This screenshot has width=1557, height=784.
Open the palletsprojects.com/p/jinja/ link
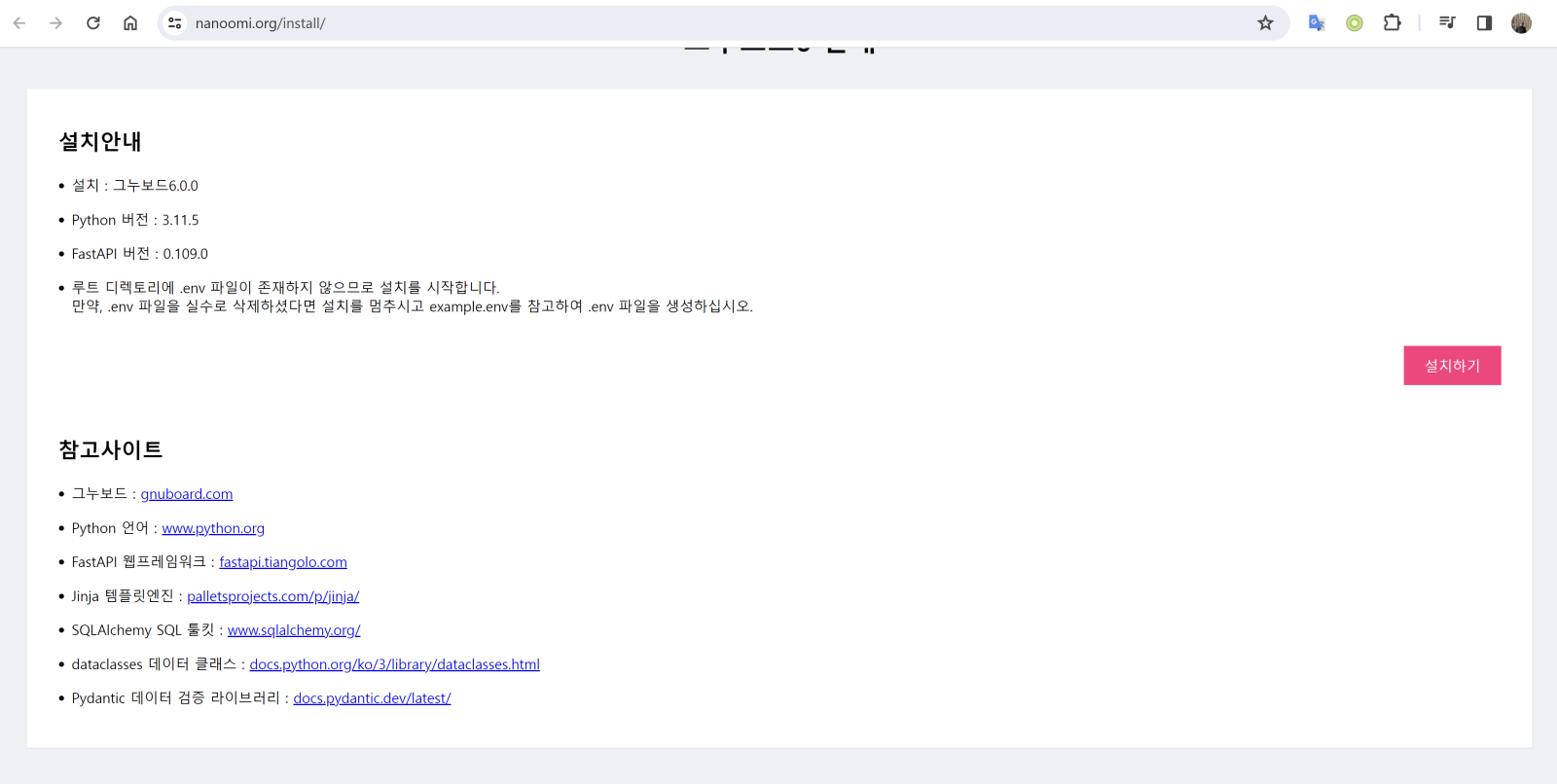[273, 596]
